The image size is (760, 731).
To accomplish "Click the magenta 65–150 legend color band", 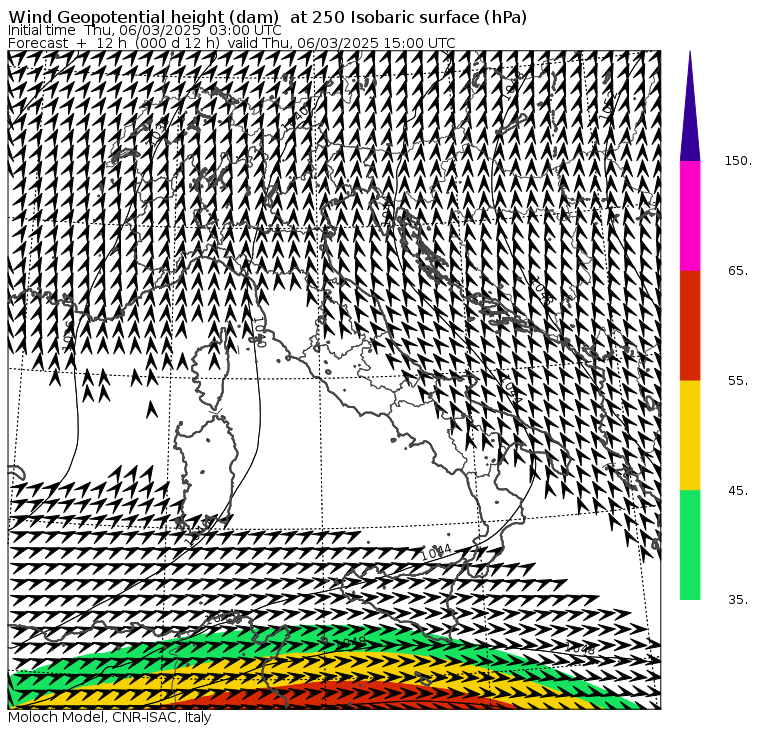I will [690, 216].
